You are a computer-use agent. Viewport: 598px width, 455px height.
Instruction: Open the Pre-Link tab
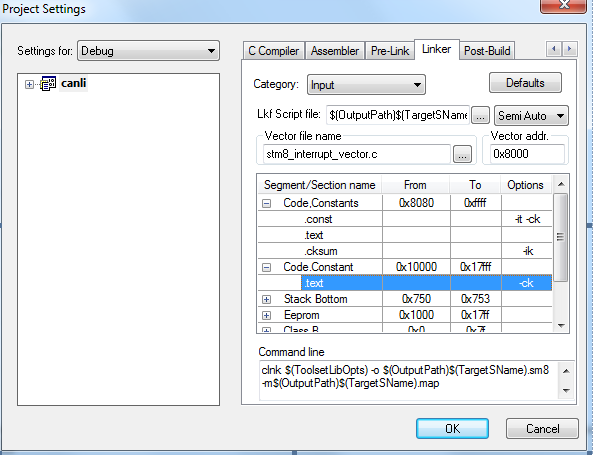point(389,51)
